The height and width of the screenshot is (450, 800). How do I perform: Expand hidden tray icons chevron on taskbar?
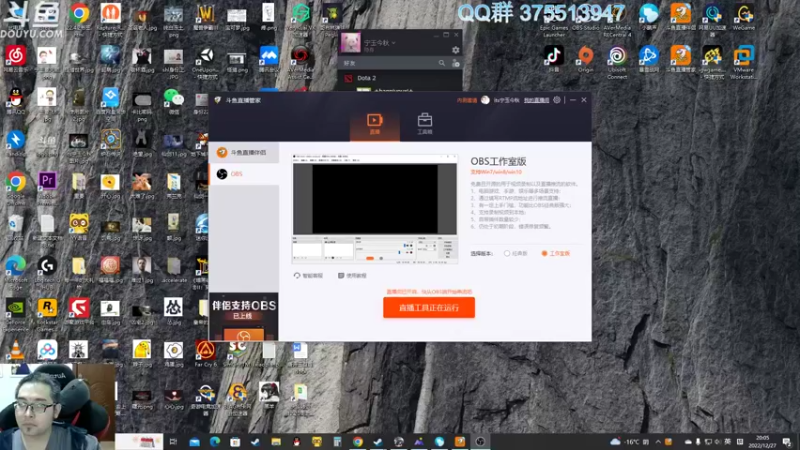[x=658, y=441]
